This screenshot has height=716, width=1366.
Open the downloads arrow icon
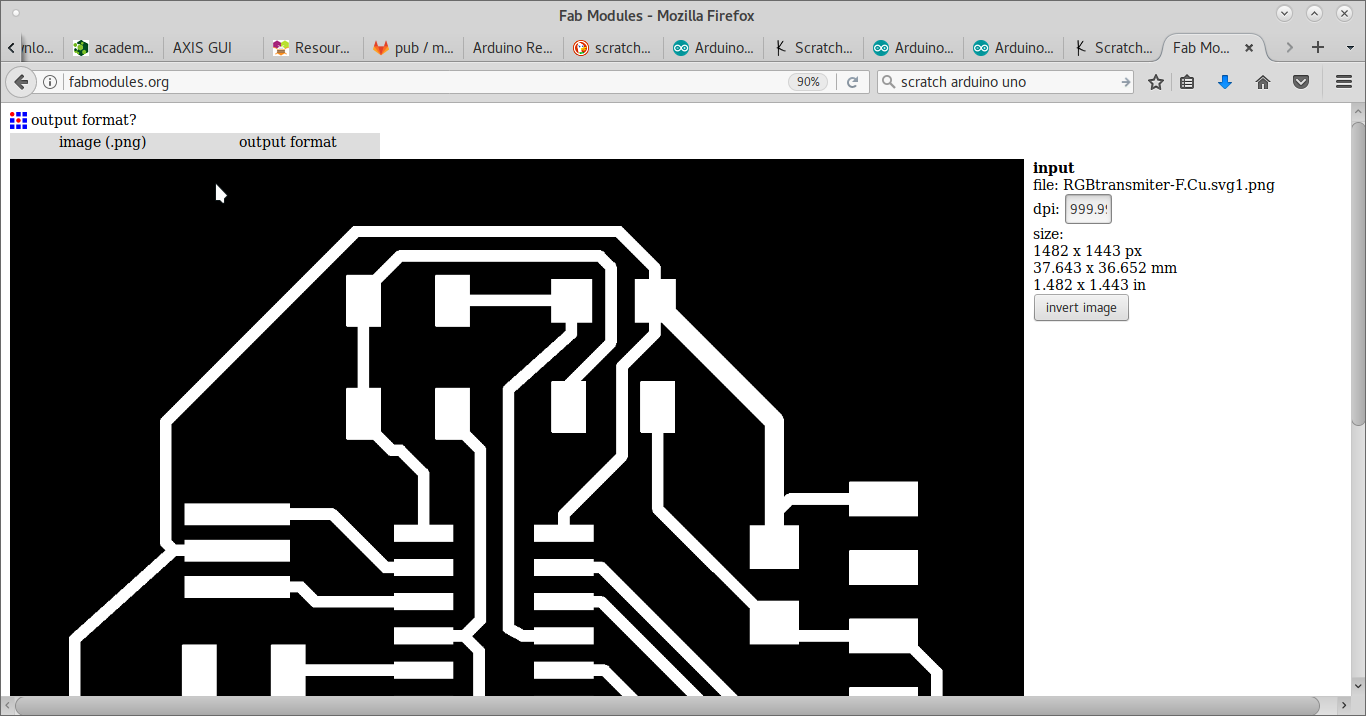1225,82
